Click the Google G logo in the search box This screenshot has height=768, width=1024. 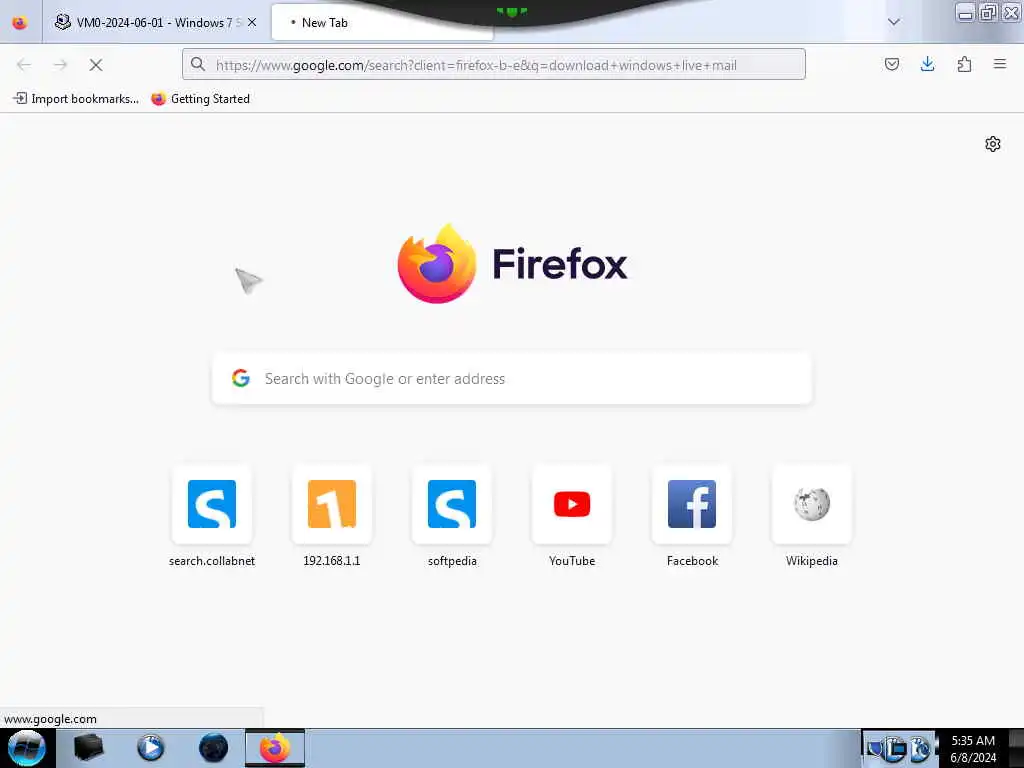click(x=241, y=378)
